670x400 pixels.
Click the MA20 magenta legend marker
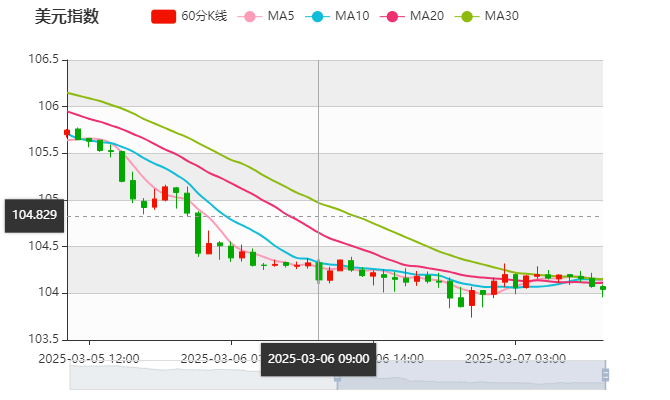[x=395, y=17]
